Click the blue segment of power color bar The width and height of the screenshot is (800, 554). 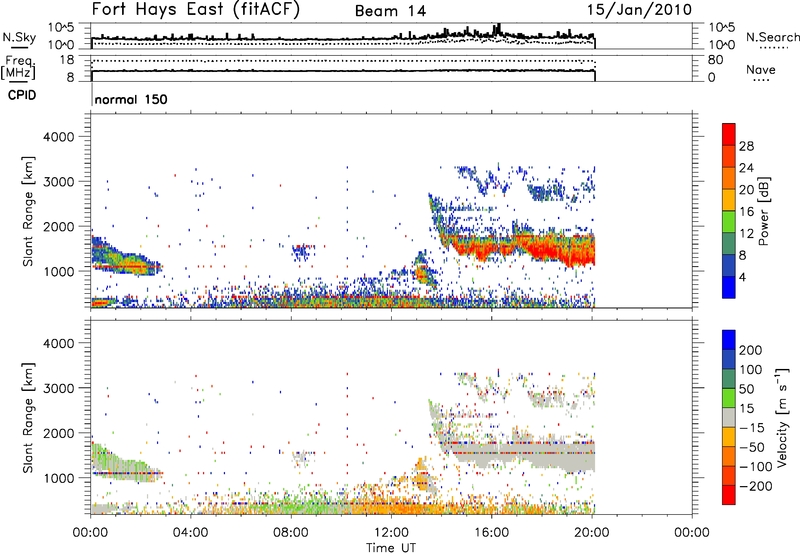coord(729,287)
